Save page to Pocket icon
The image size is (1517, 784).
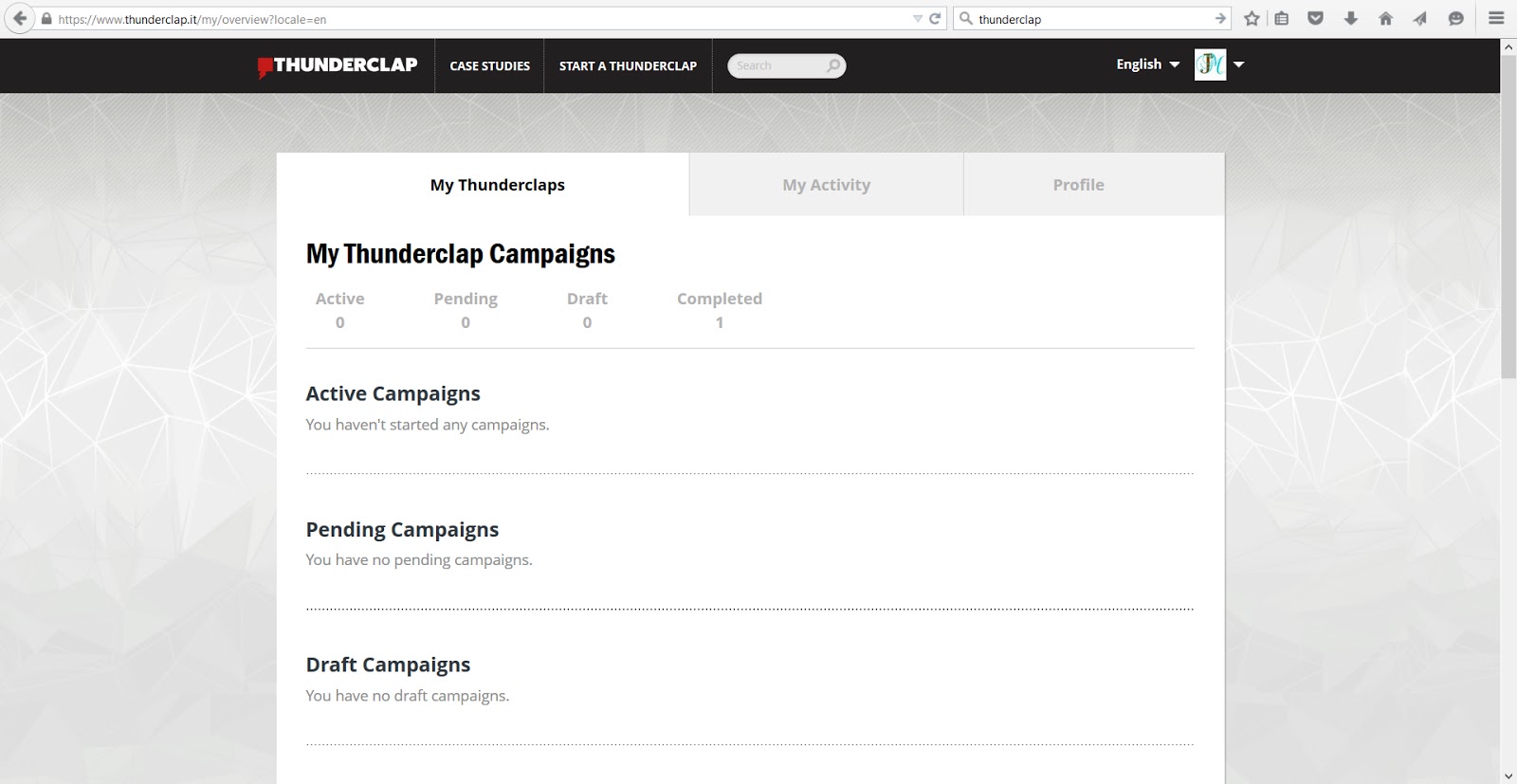[x=1315, y=19]
